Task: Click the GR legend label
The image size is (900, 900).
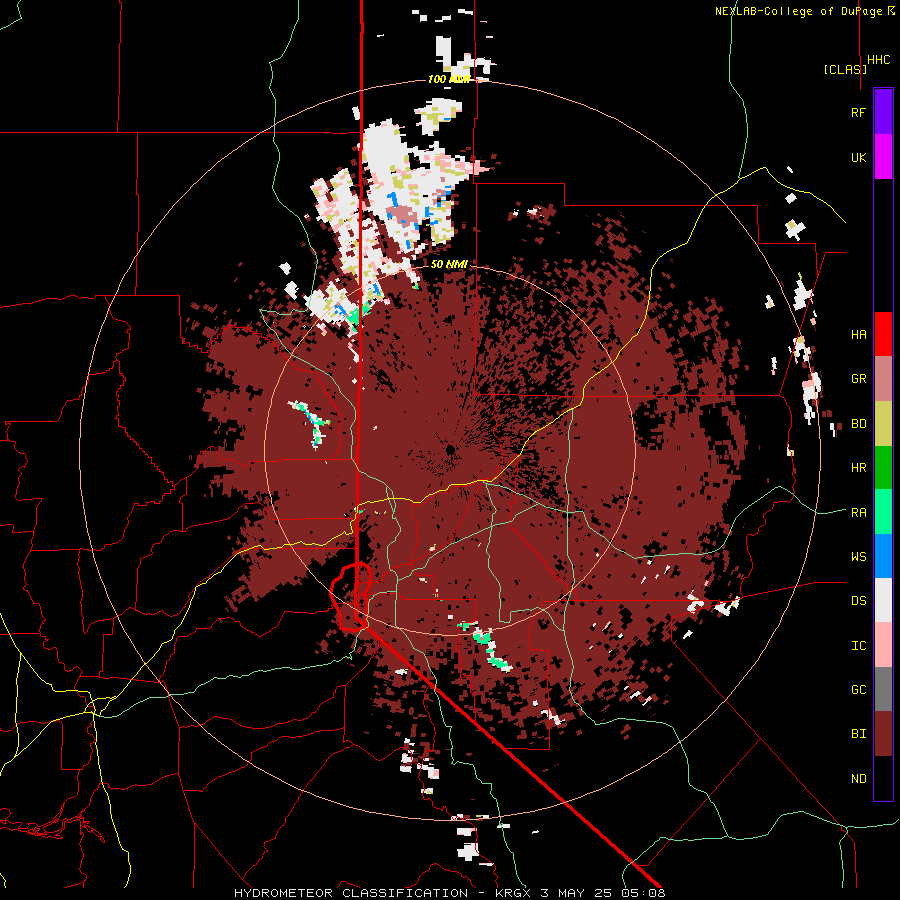Action: [x=858, y=379]
